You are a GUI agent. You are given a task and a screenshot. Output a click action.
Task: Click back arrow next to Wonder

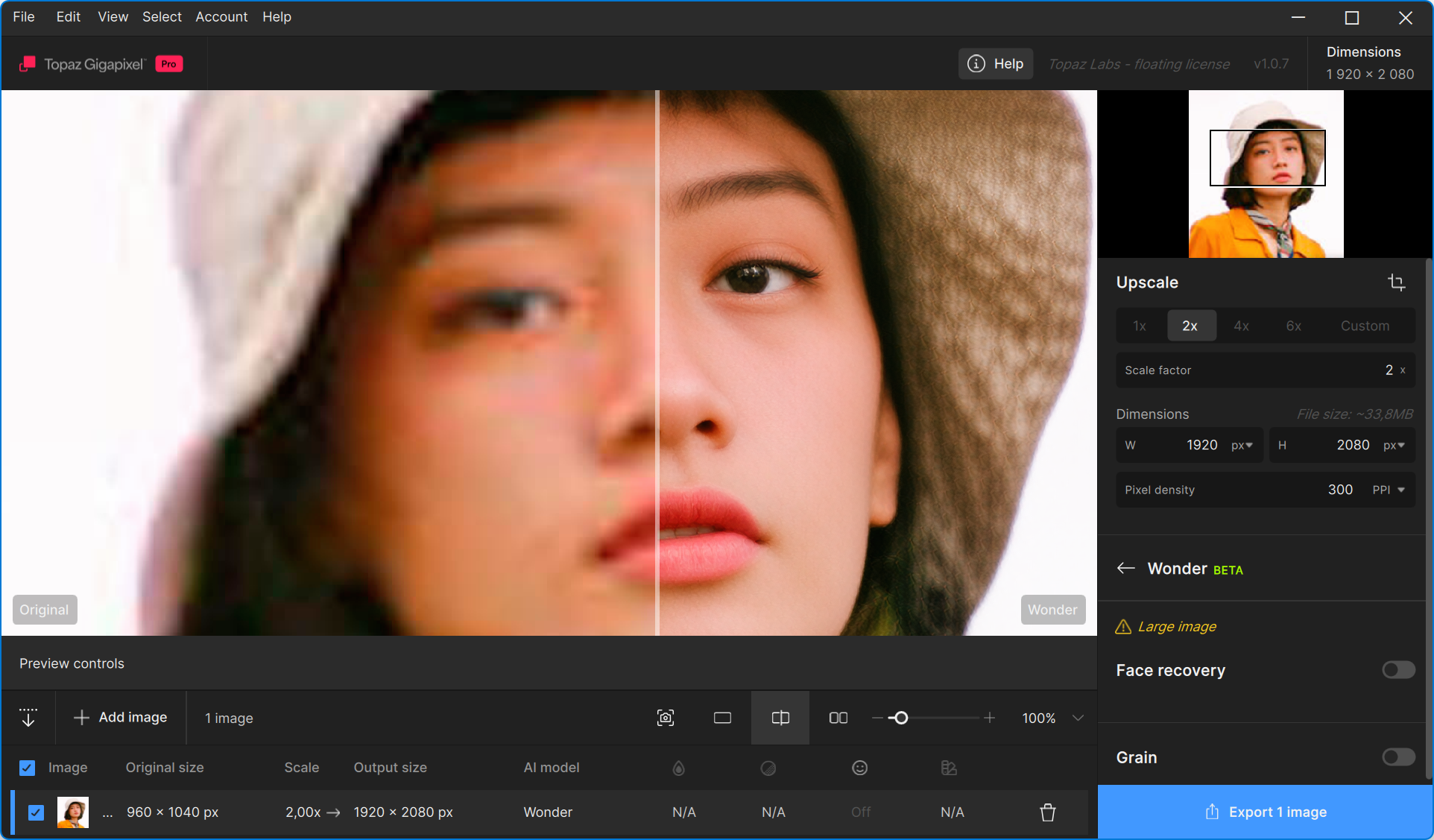point(1126,569)
